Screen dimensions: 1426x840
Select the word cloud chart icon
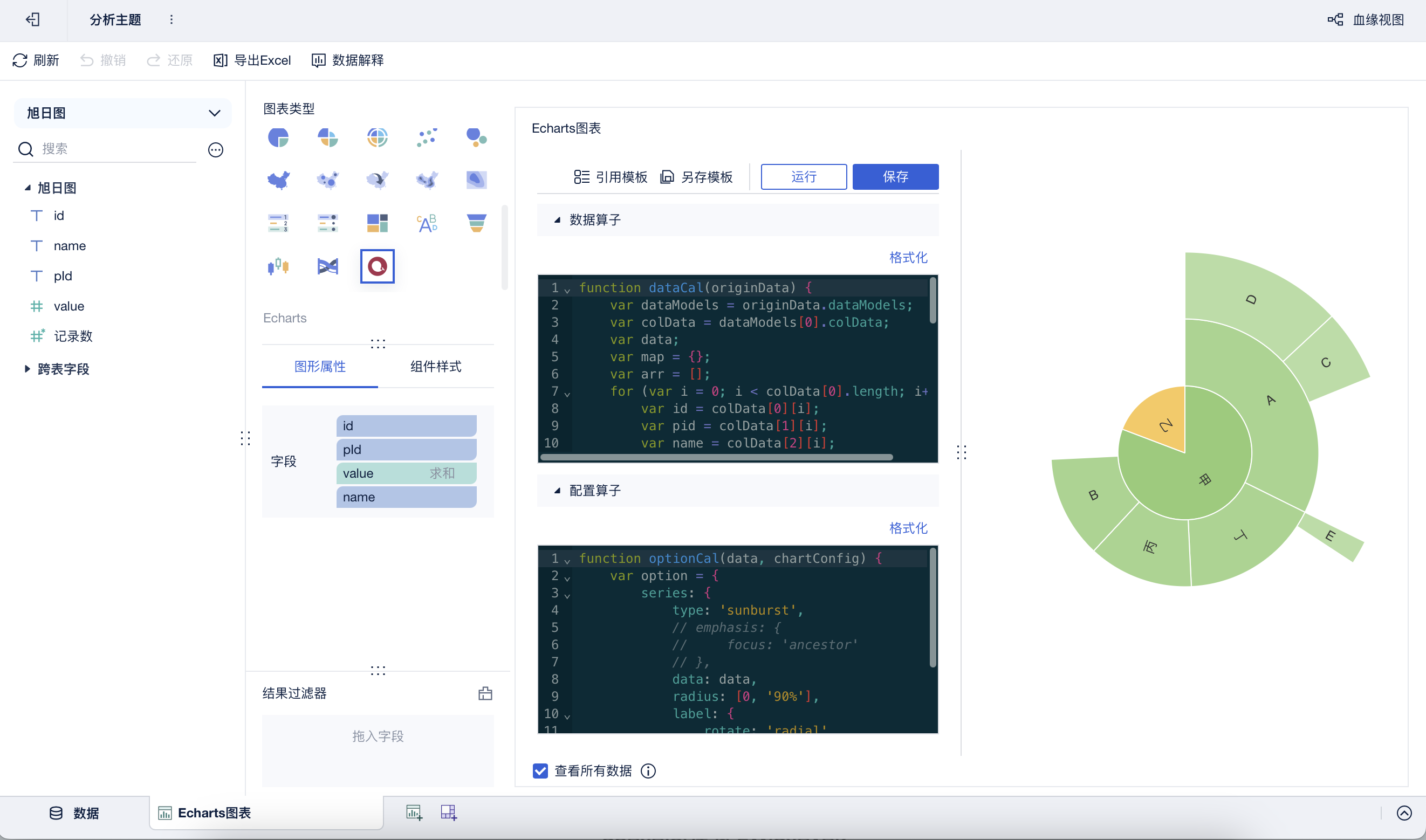click(427, 223)
